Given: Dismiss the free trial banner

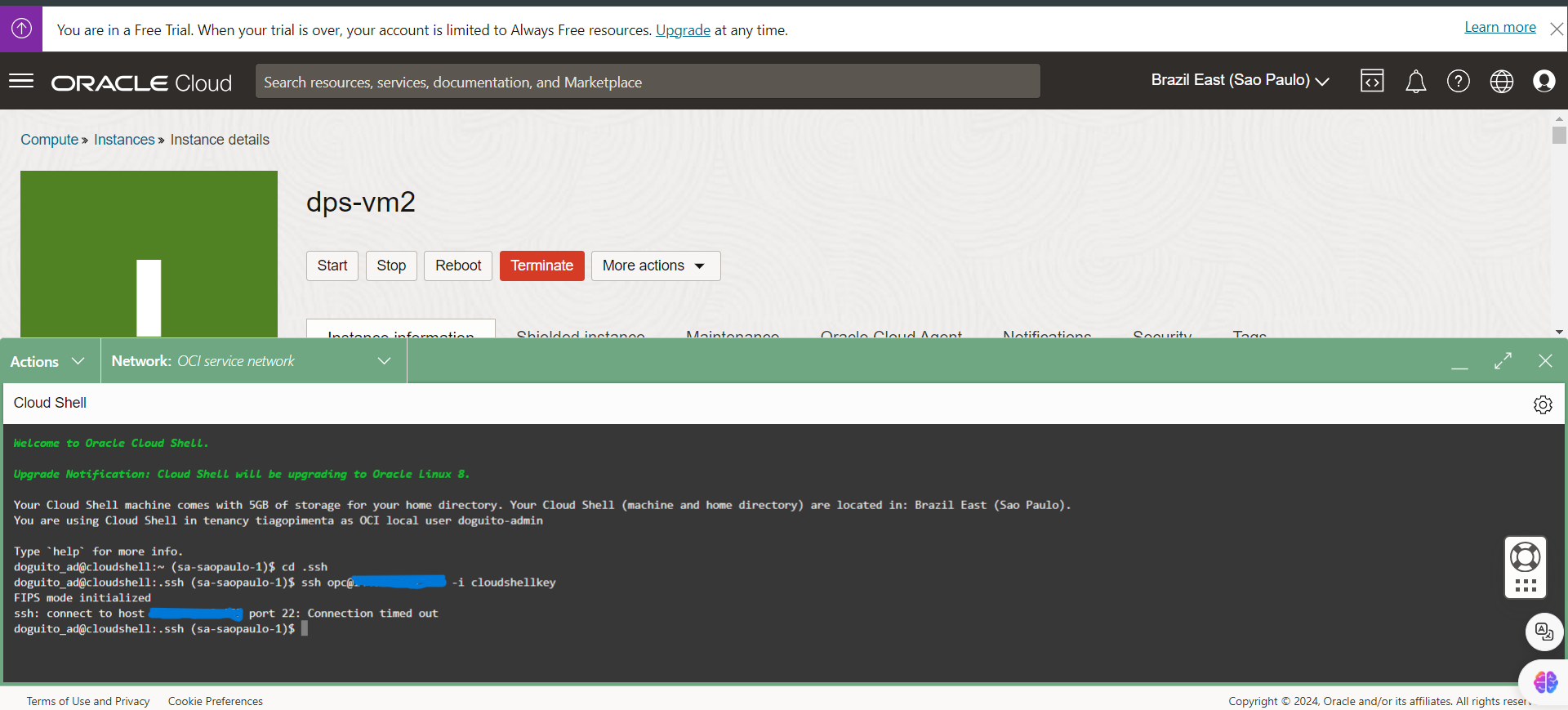Looking at the screenshot, I should coord(1557,29).
